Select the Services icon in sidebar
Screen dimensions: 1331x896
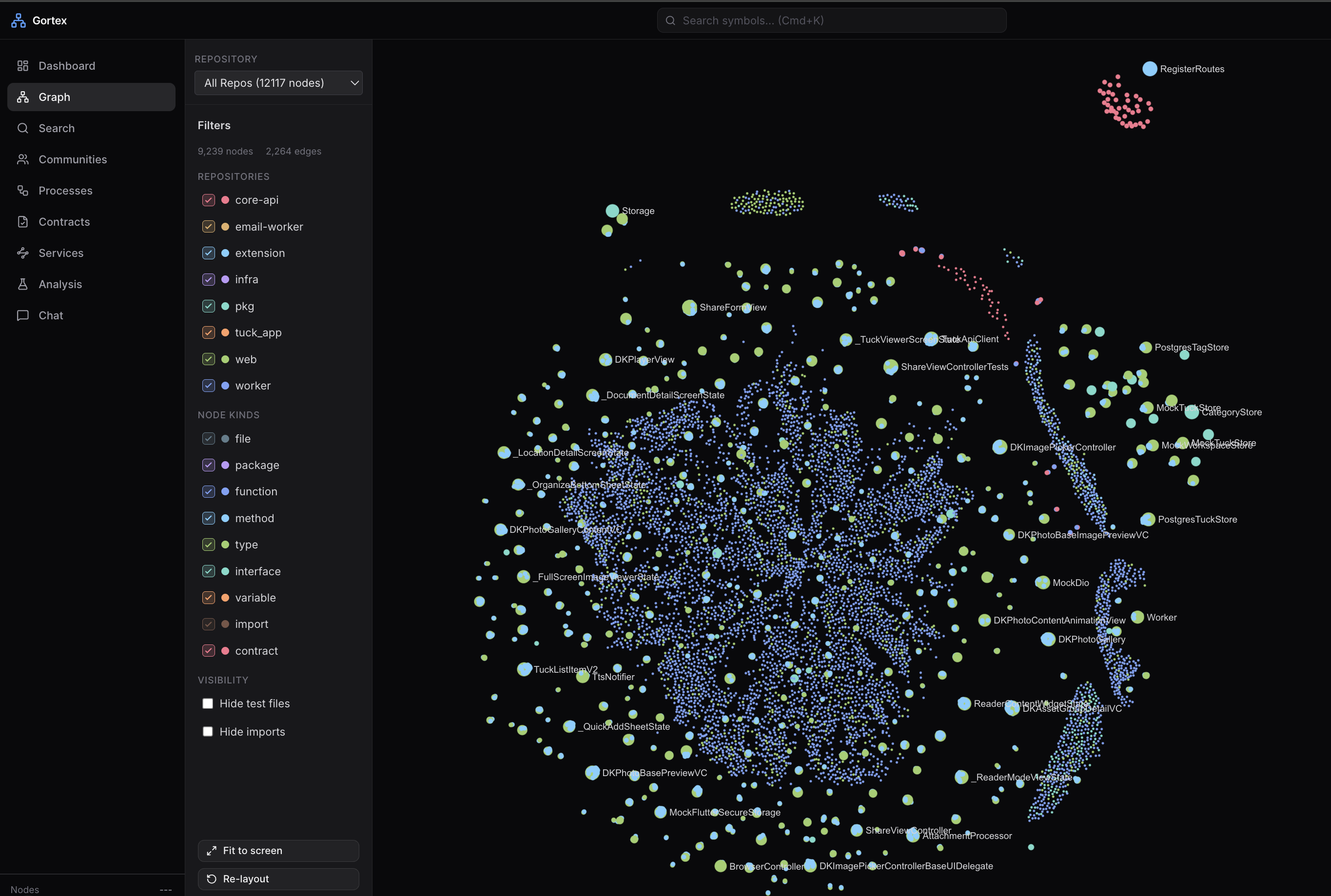click(x=23, y=253)
